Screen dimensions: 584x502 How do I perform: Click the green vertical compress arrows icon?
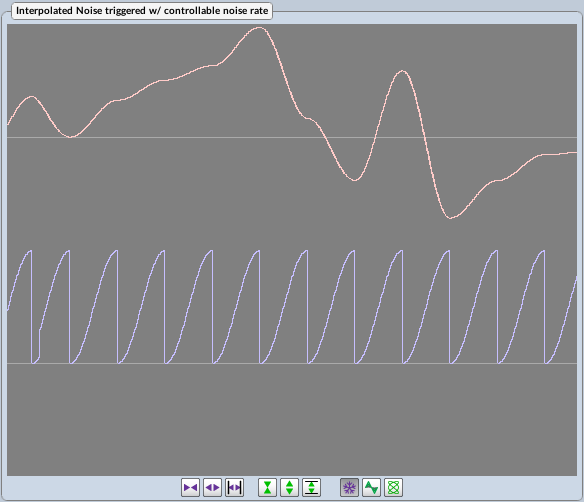267,487
